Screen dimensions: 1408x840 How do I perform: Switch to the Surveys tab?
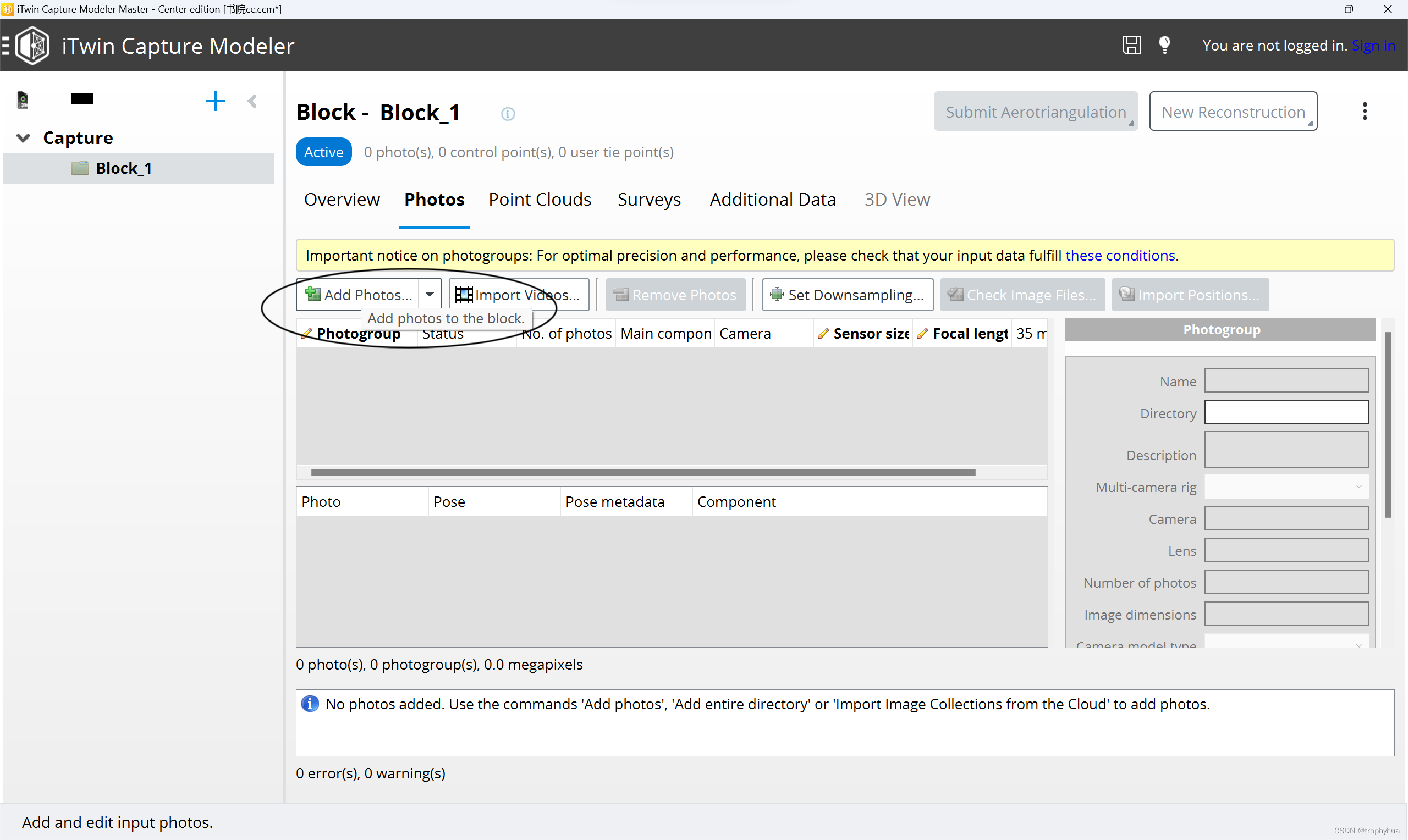(x=649, y=200)
